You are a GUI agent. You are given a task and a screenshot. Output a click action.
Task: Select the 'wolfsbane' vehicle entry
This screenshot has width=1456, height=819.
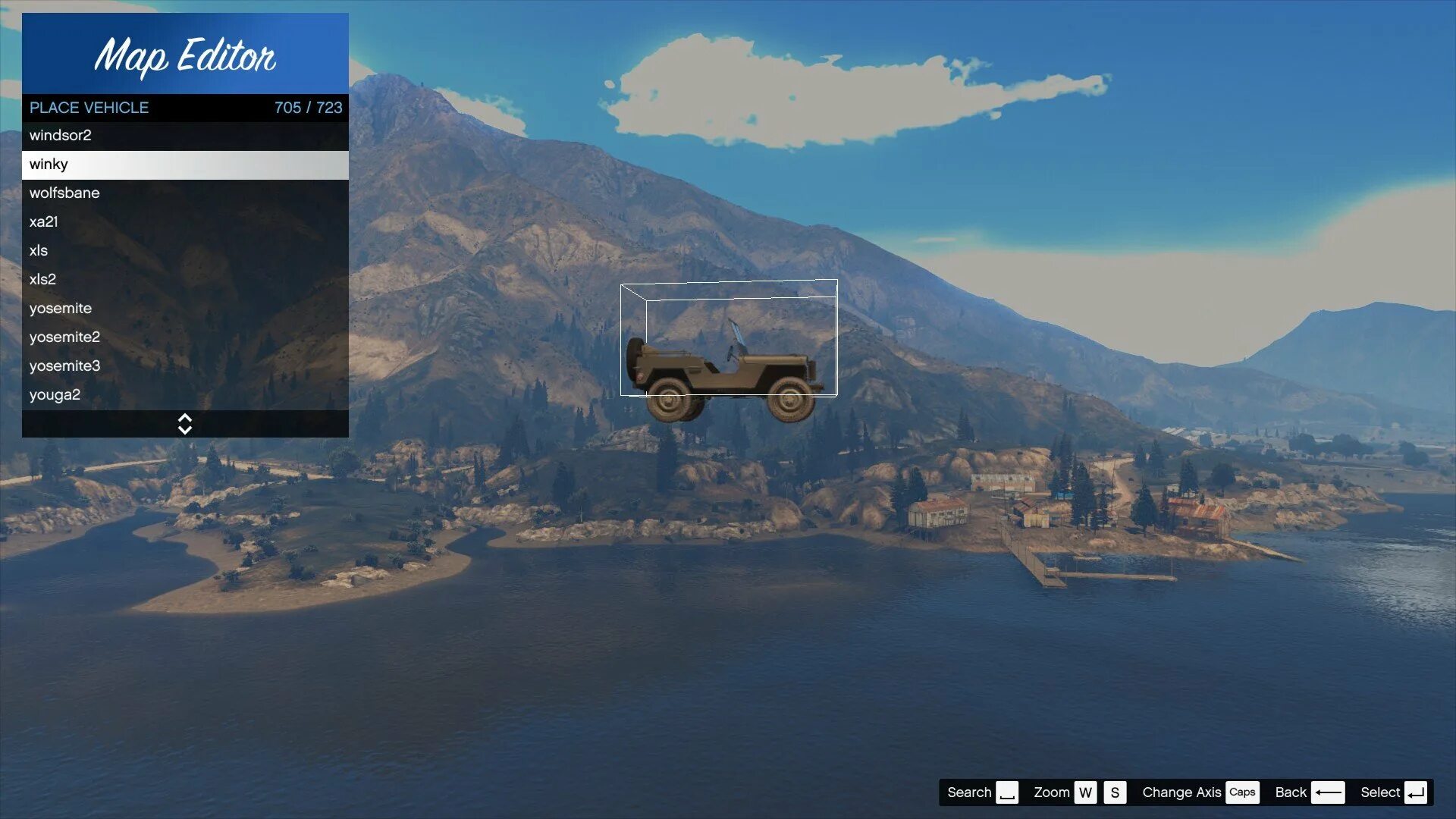click(x=185, y=193)
